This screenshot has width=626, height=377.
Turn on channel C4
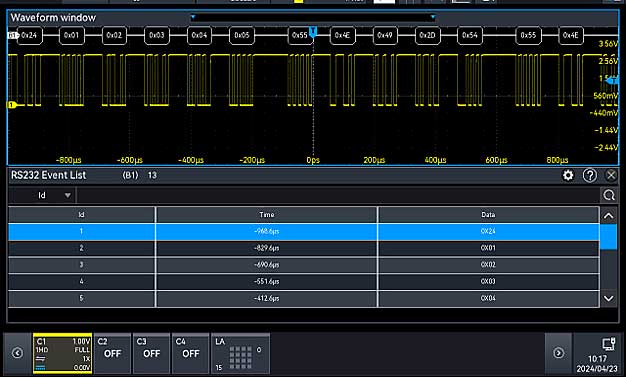(190, 353)
